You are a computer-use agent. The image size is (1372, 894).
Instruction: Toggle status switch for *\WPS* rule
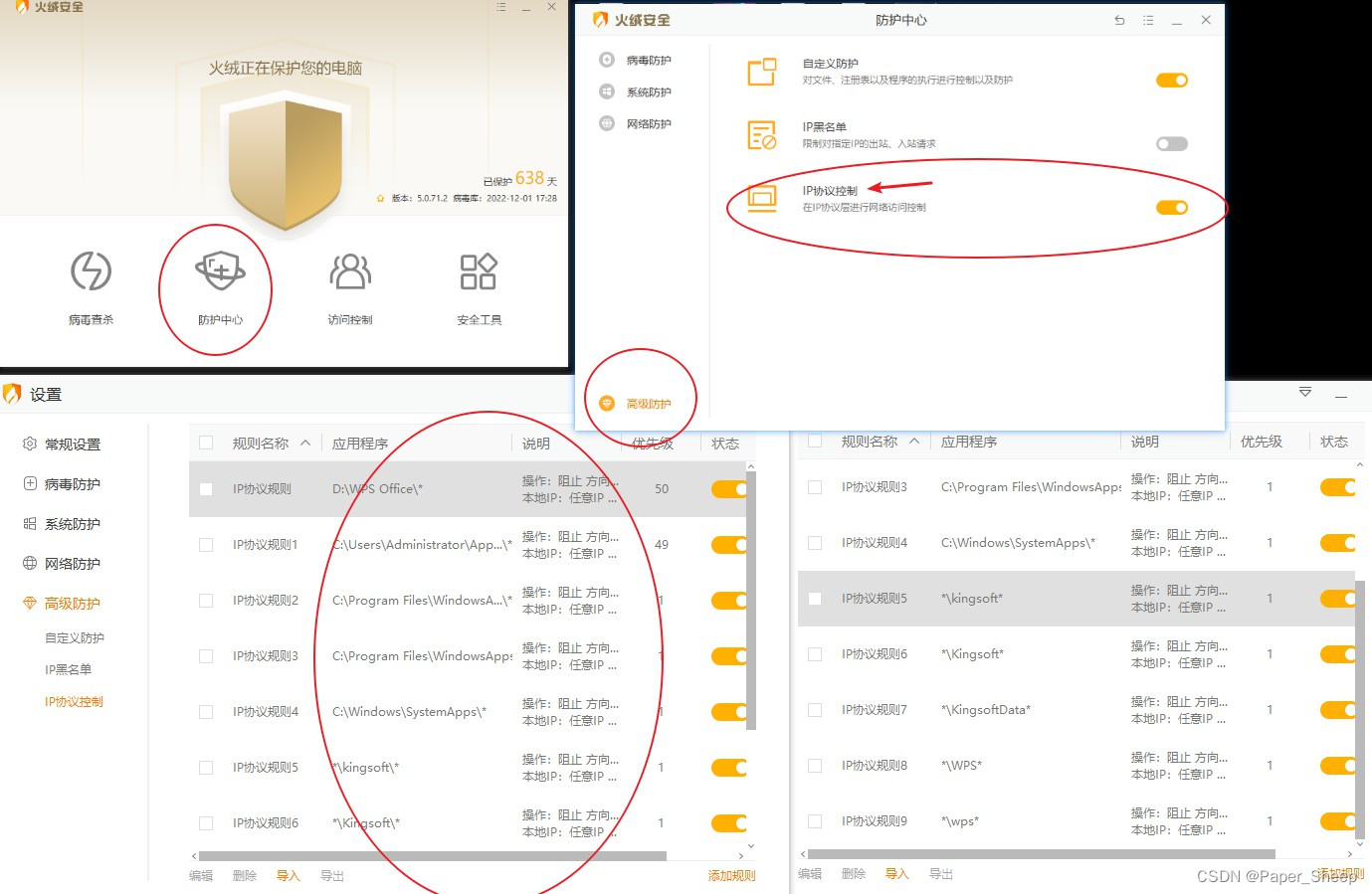[x=1338, y=766]
